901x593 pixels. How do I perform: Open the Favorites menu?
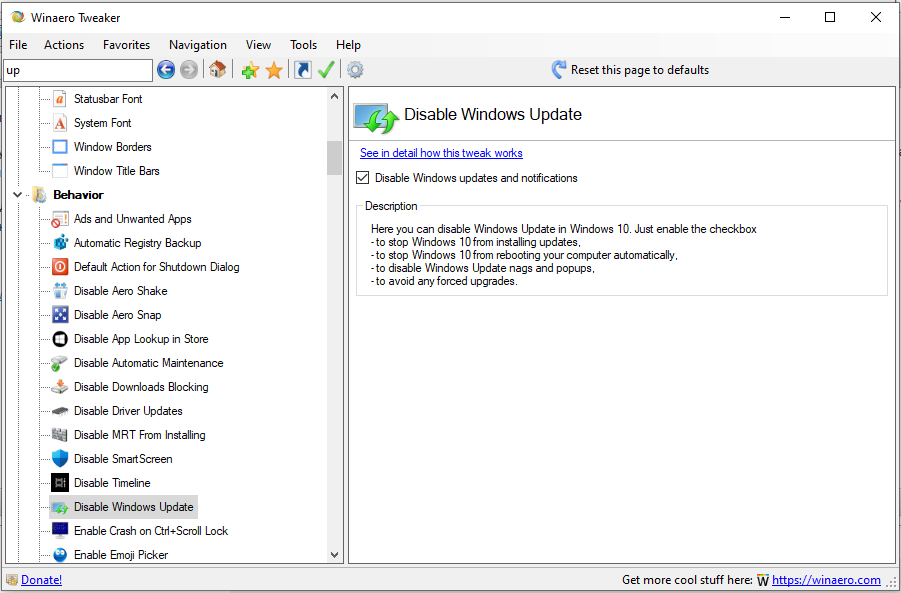[126, 45]
